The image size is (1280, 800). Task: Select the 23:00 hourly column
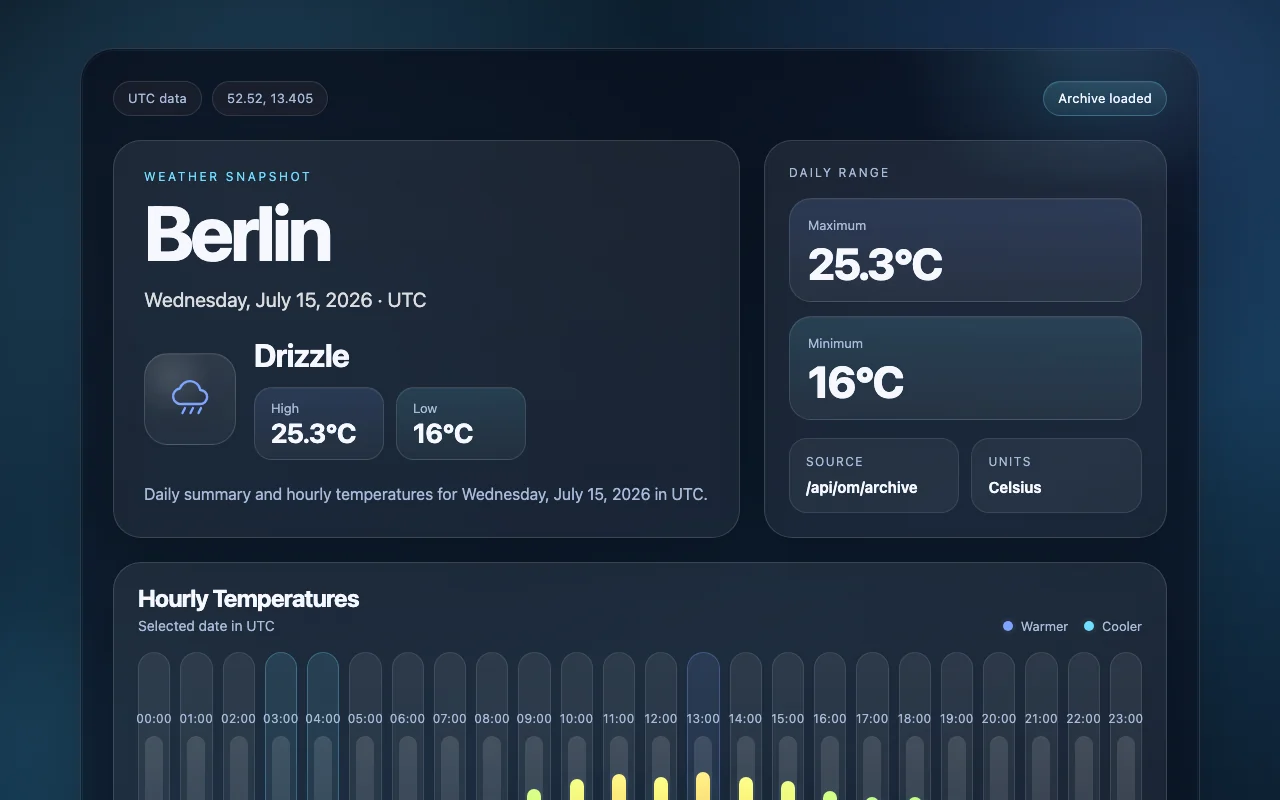[x=1126, y=726]
